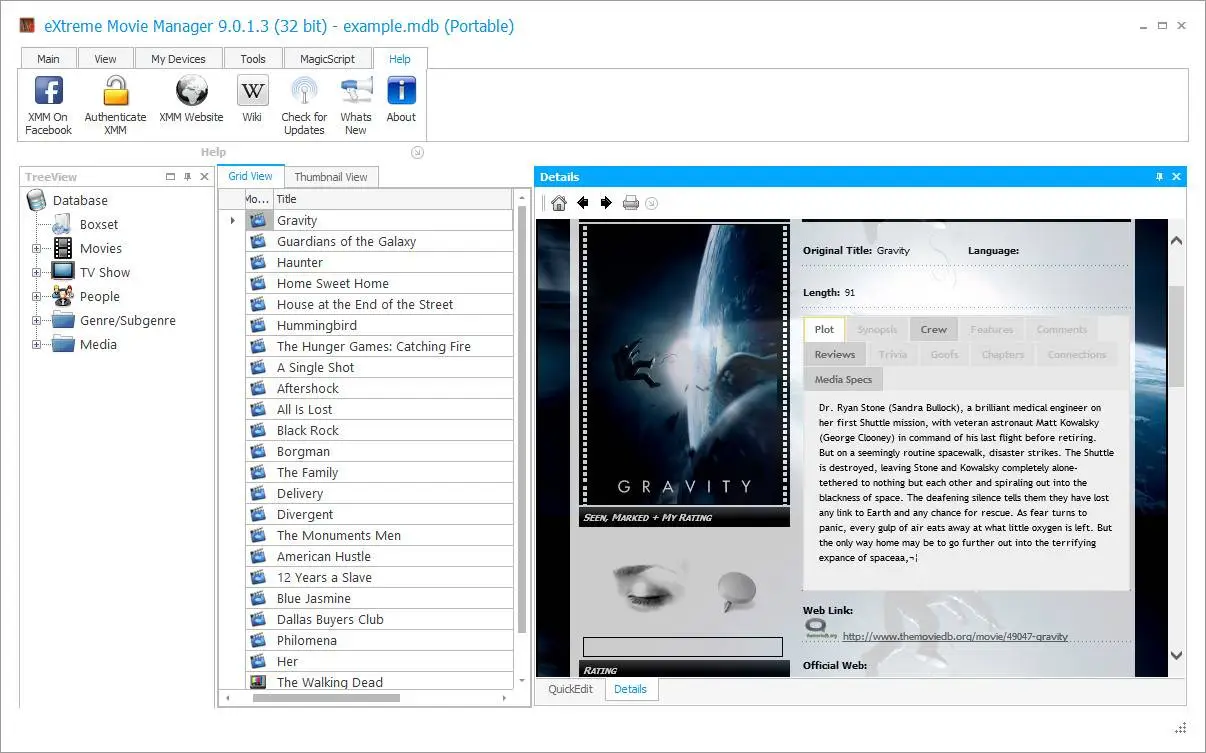Open the About dialog
This screenshot has width=1206, height=753.
401,100
